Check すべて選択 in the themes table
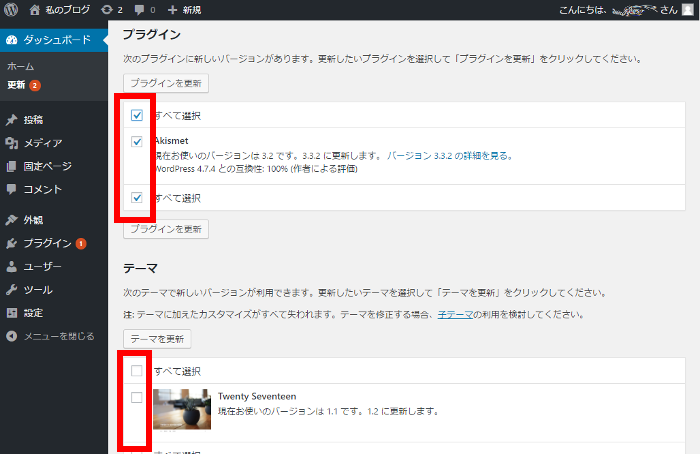 pyautogui.click(x=137, y=371)
